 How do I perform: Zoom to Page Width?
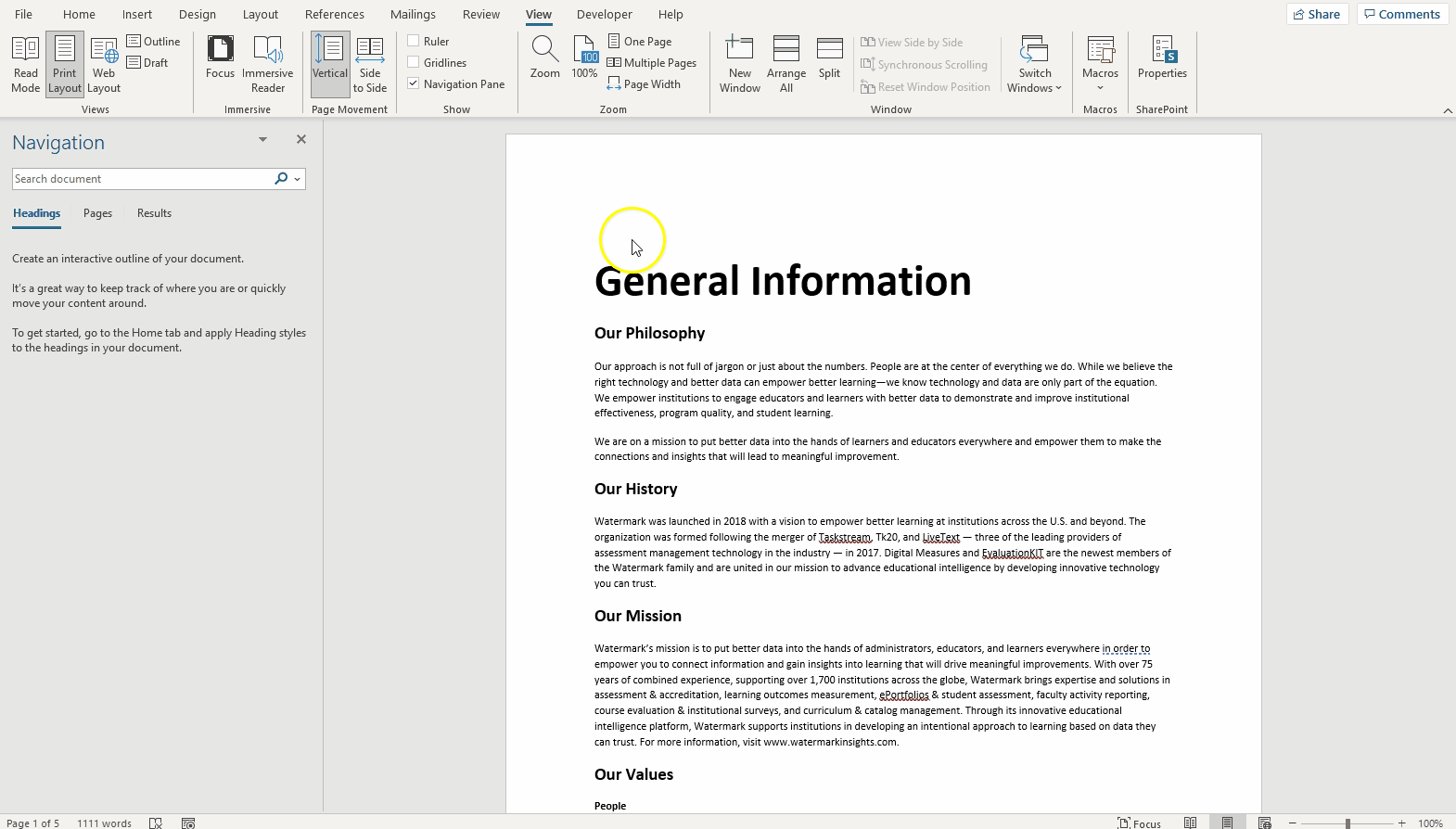pyautogui.click(x=644, y=84)
